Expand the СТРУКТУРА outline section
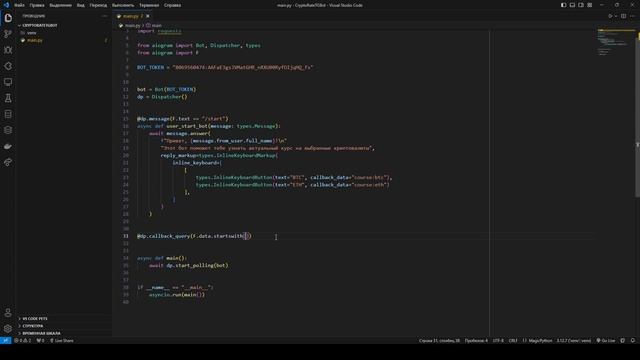 click(63, 326)
